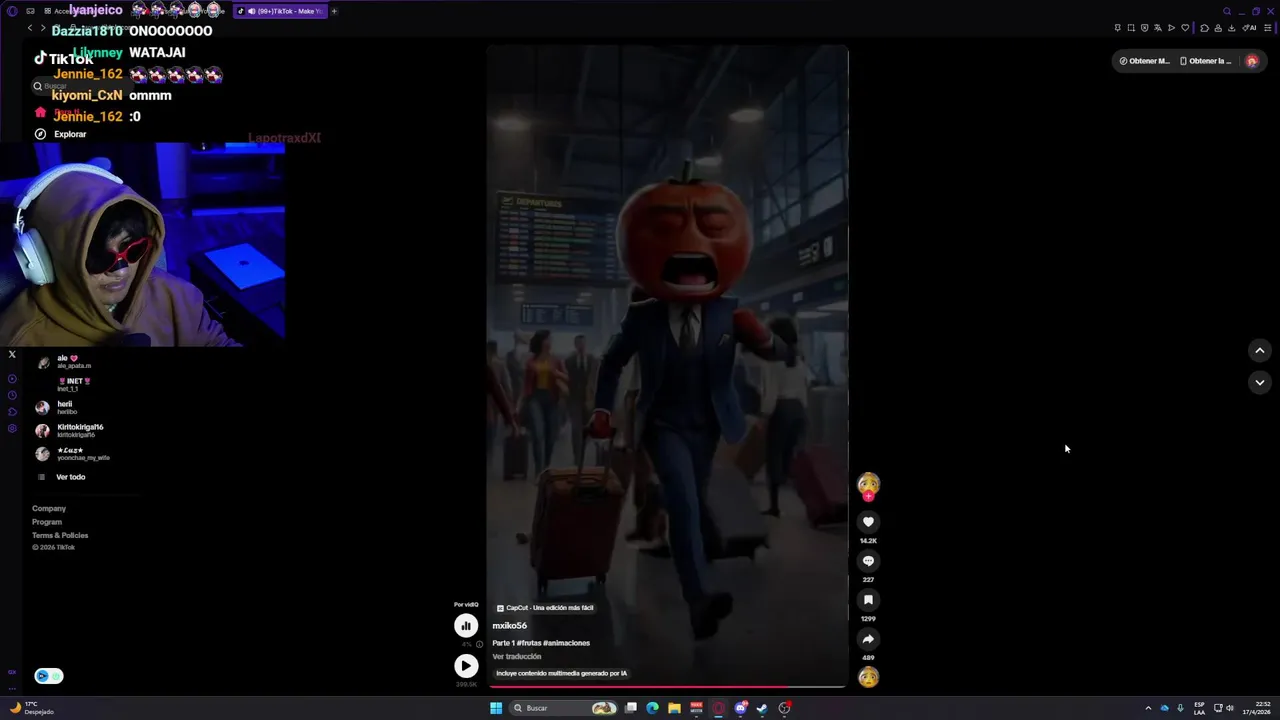Open the comments bubble showing 227
1280x720 pixels.
868,561
